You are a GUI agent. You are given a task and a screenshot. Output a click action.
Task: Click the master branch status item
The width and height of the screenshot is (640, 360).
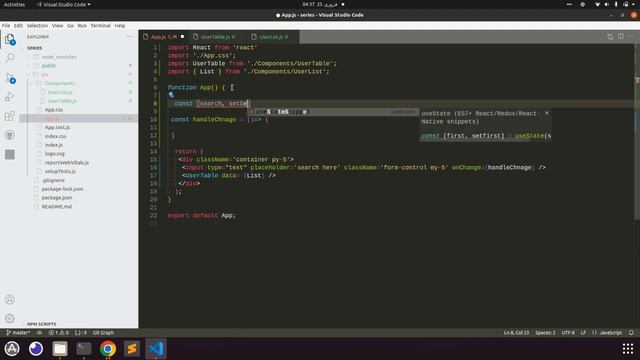(18, 333)
